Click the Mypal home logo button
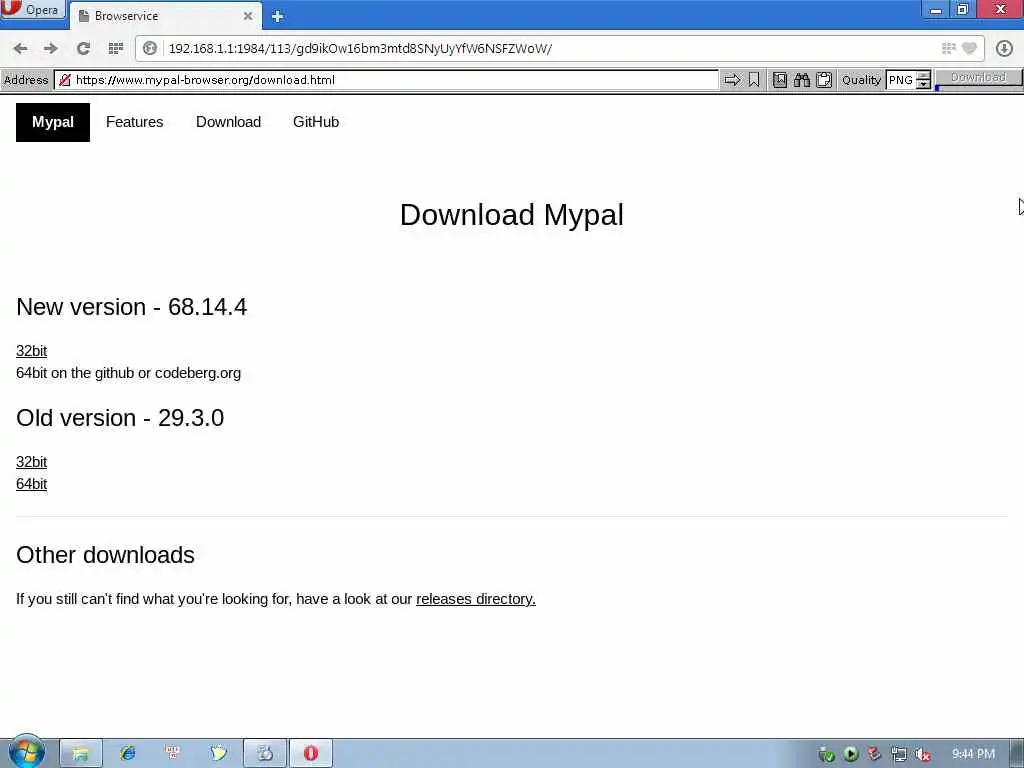 [53, 122]
